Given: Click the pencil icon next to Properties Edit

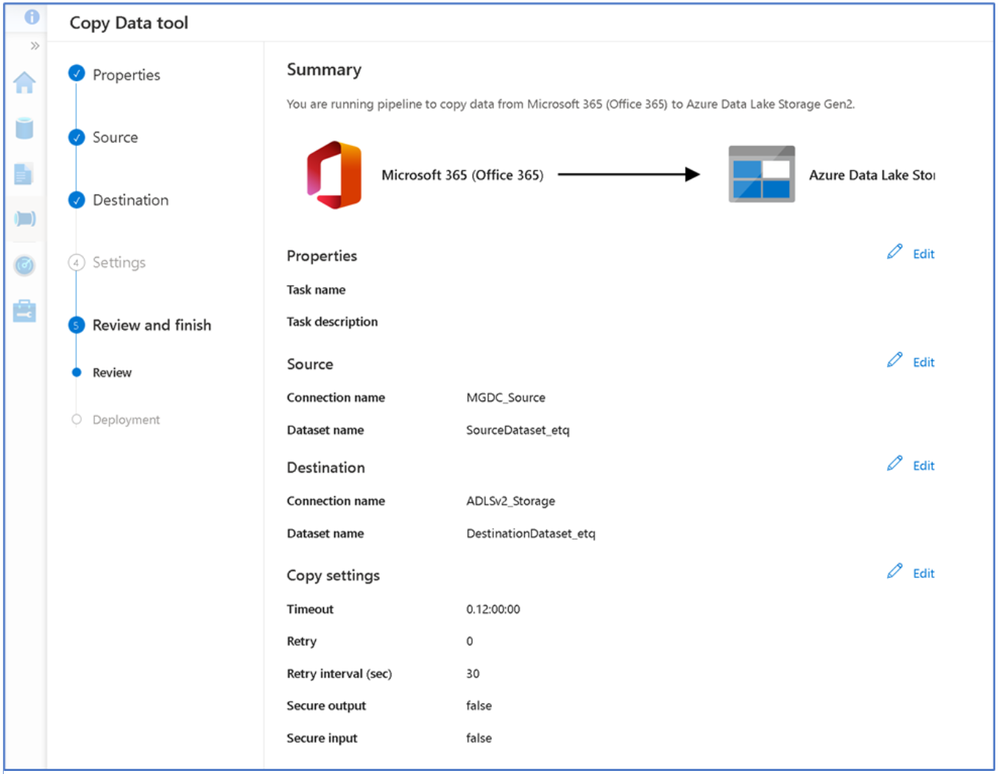Looking at the screenshot, I should click(895, 252).
